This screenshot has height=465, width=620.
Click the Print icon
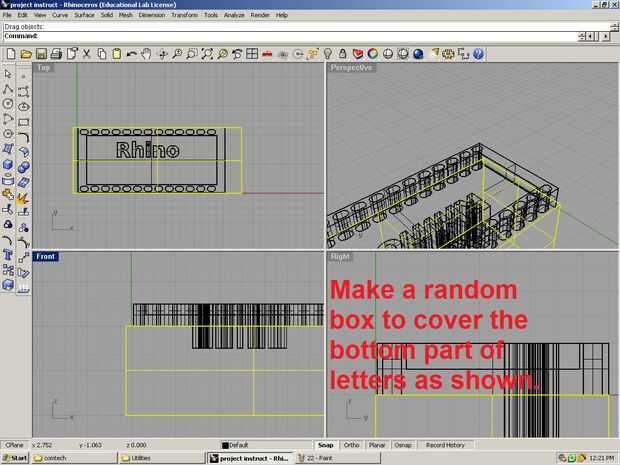pyautogui.click(x=56, y=54)
